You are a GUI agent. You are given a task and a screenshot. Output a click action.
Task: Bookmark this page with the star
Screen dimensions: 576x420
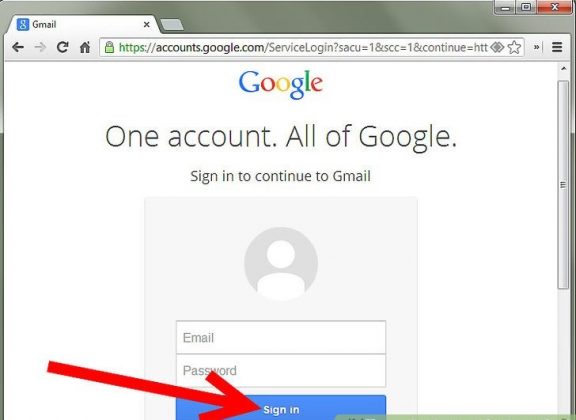click(x=514, y=47)
